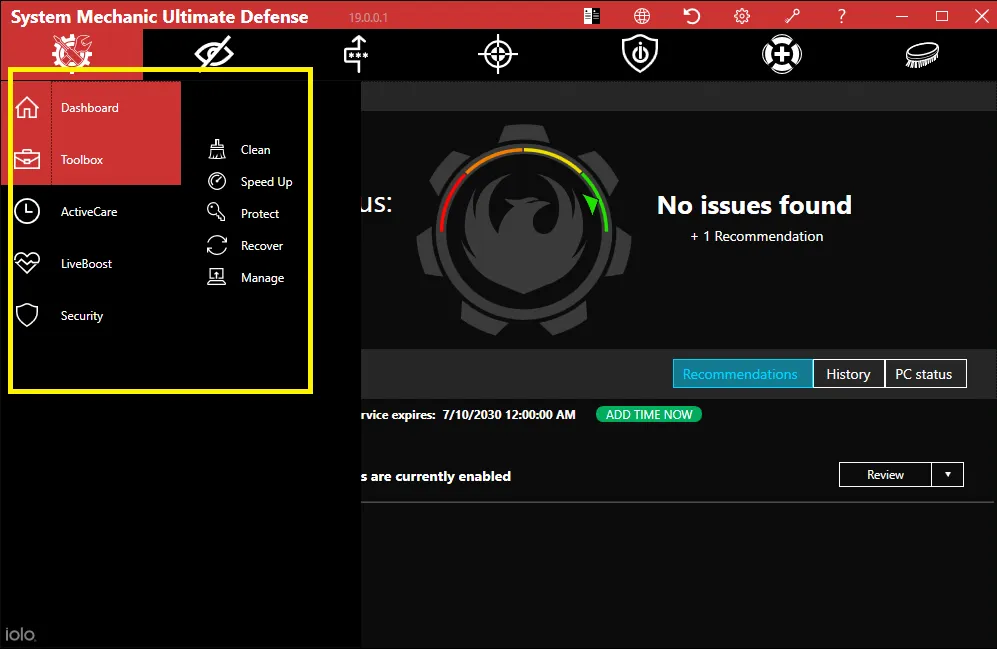Click the LiveBoost heartbeat icon
The height and width of the screenshot is (649, 997).
coord(27,263)
